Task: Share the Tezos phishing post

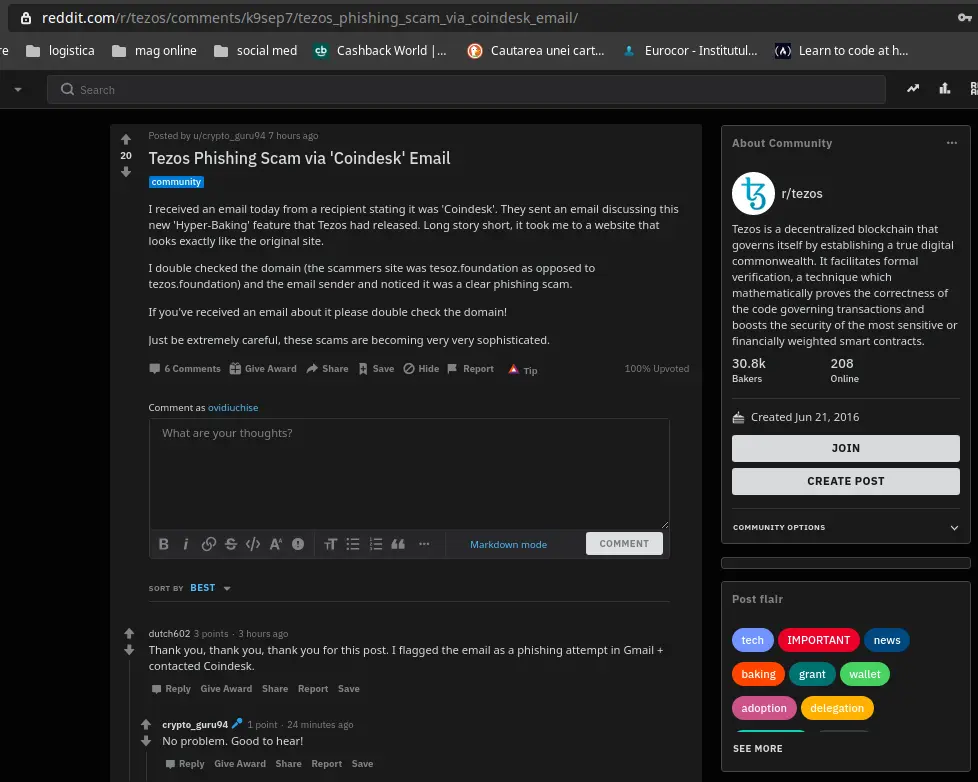Action: pyautogui.click(x=327, y=369)
